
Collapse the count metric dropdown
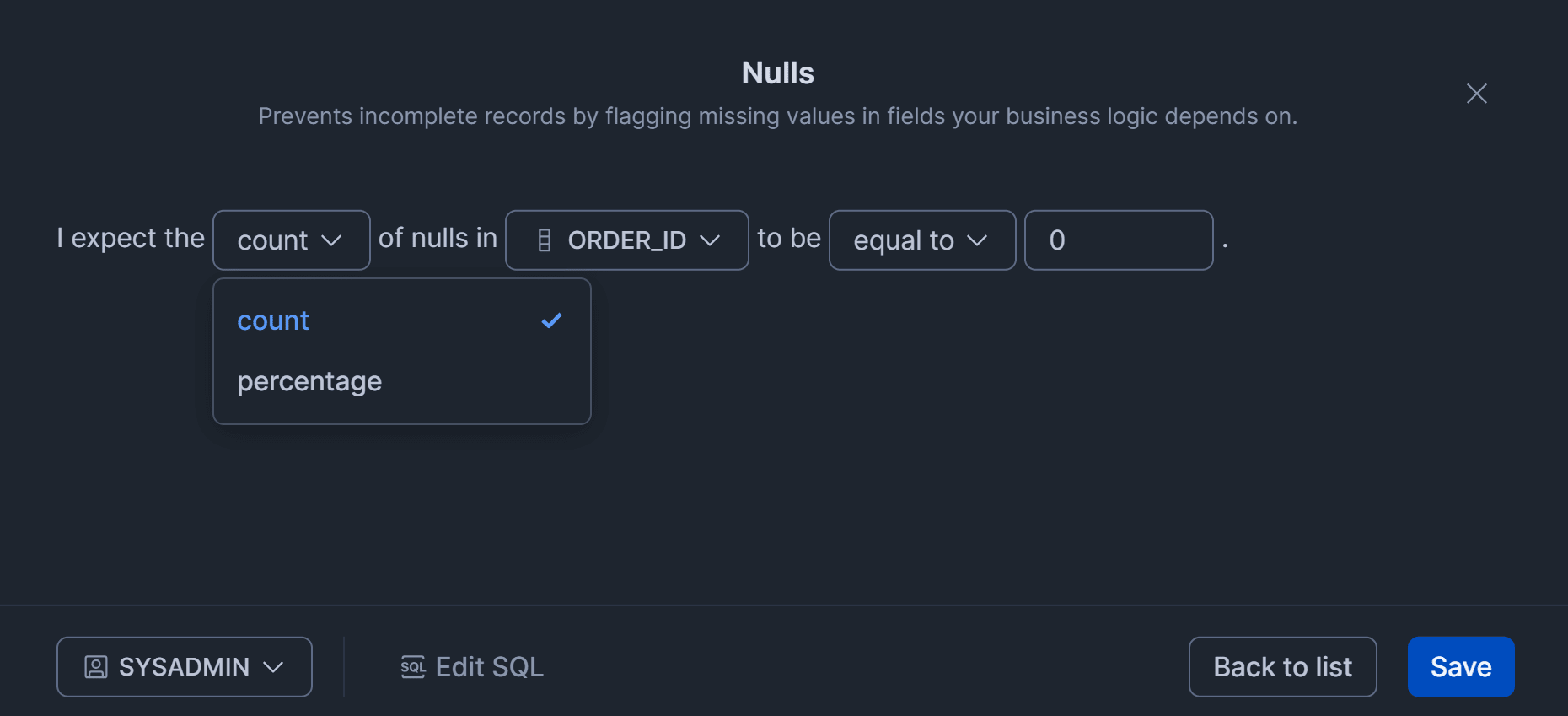(x=291, y=240)
